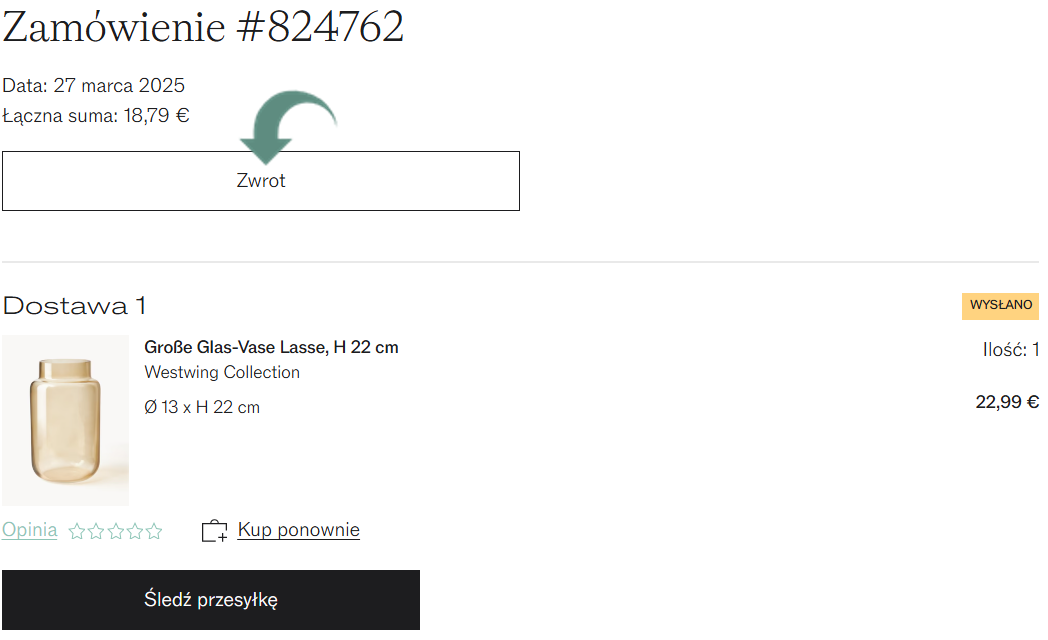Rate one star in Opinia
This screenshot has height=640, width=1048.
point(77,532)
